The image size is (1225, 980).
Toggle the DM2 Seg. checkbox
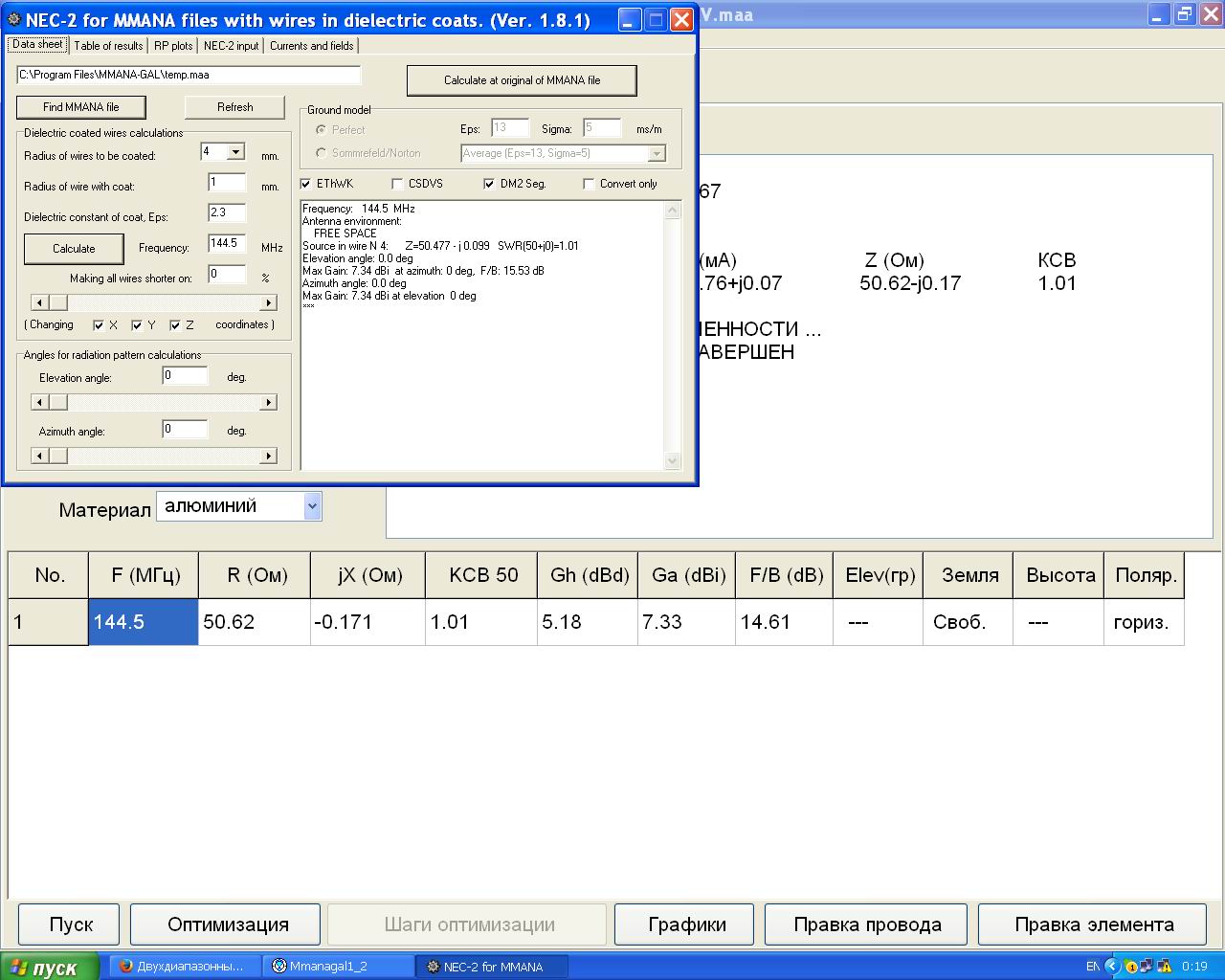click(x=489, y=184)
